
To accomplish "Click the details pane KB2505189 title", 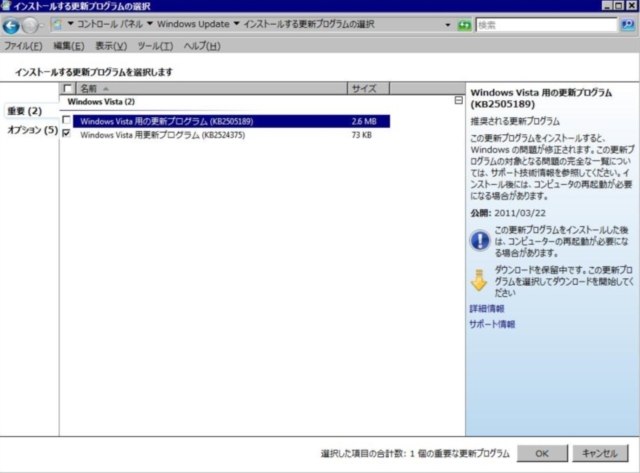I will tap(541, 98).
